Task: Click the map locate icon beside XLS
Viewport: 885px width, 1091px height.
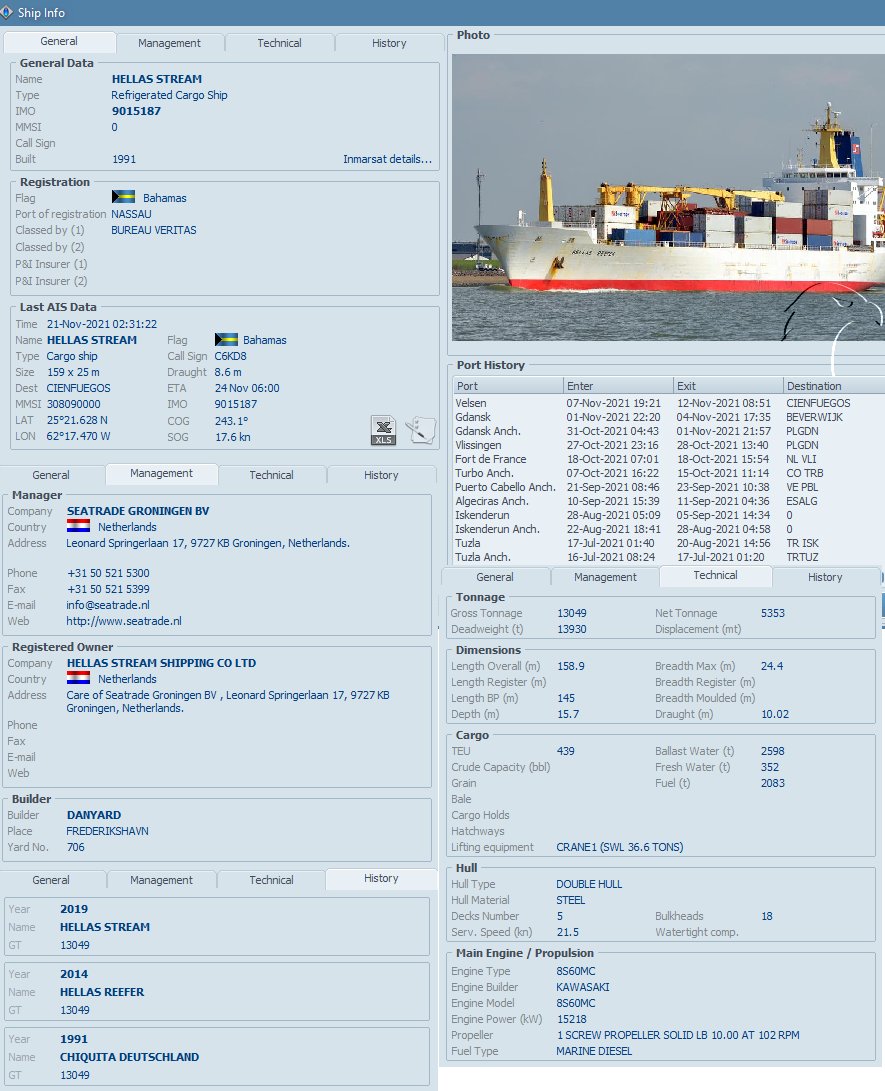Action: 420,430
